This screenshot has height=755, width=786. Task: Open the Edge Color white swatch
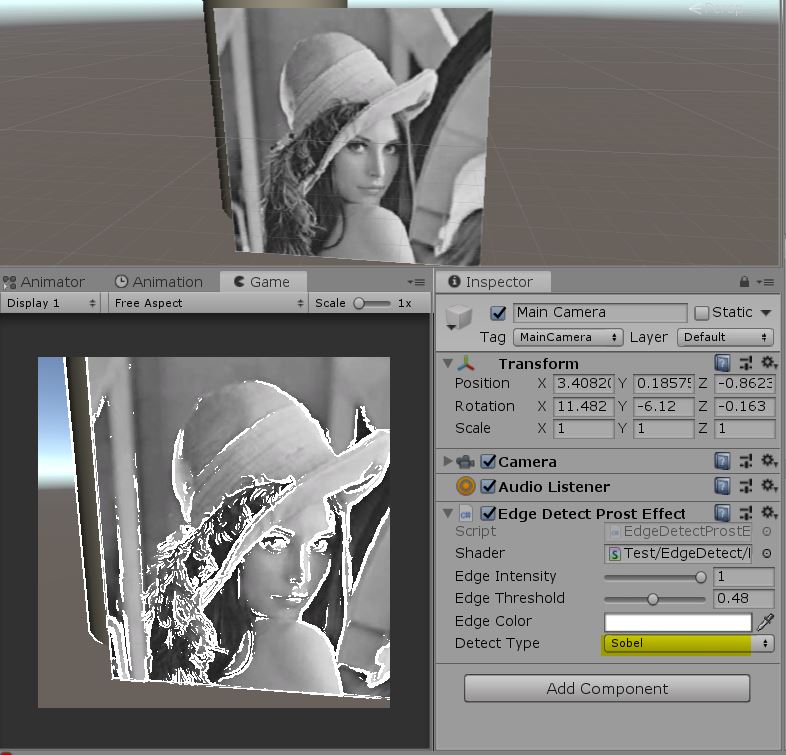pyautogui.click(x=678, y=622)
